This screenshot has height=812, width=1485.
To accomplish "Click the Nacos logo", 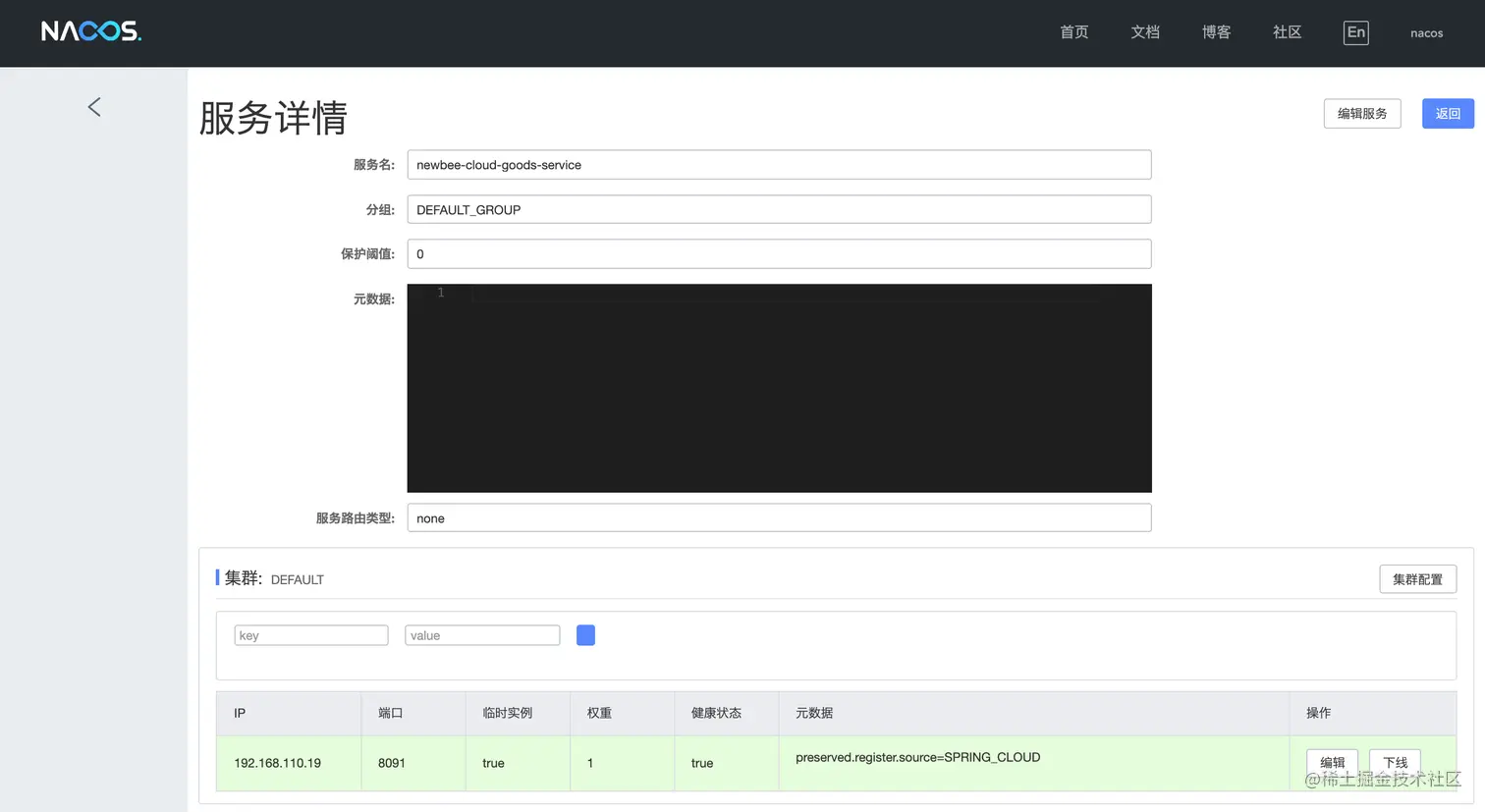I will pos(91,31).
